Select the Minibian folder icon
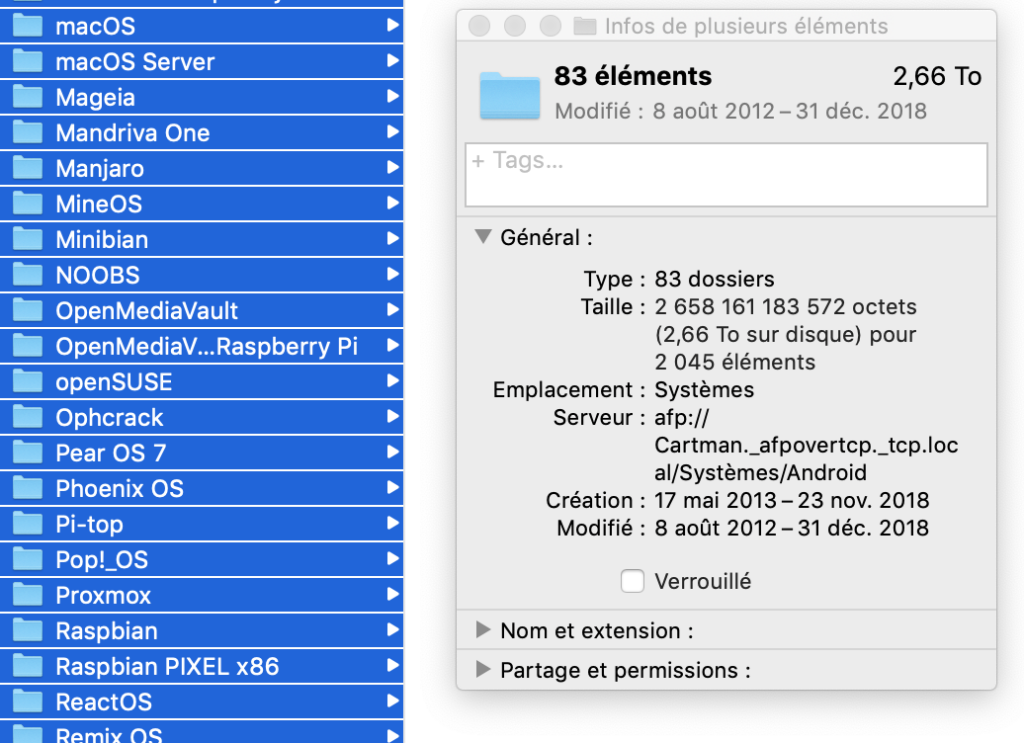The image size is (1024, 743). [x=27, y=240]
